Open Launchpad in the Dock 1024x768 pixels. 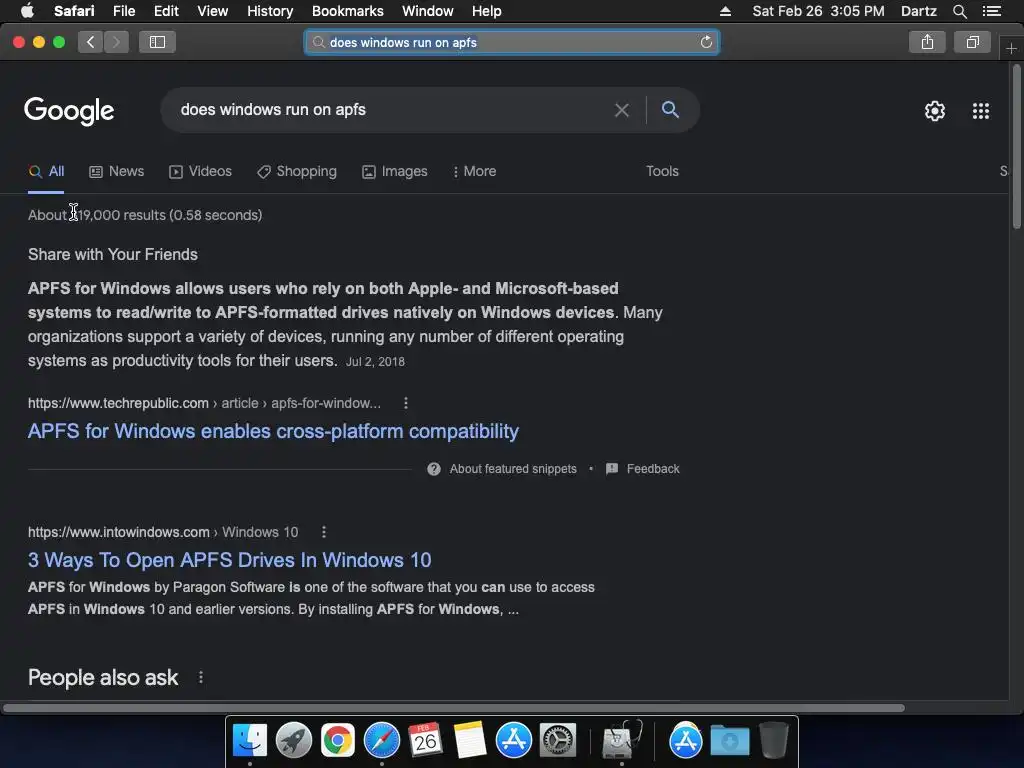point(294,741)
